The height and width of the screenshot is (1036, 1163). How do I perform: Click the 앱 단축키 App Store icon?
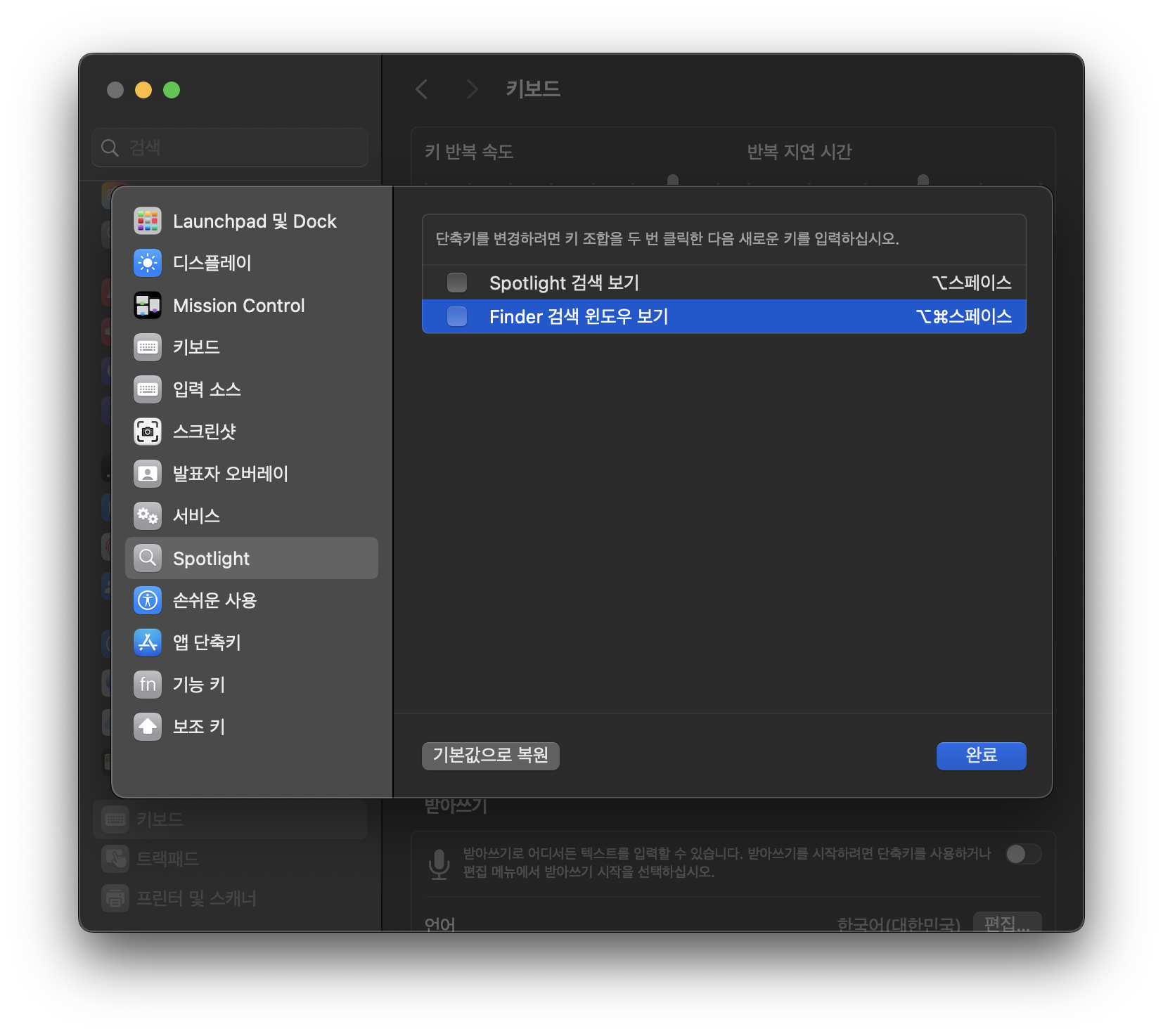pos(148,642)
